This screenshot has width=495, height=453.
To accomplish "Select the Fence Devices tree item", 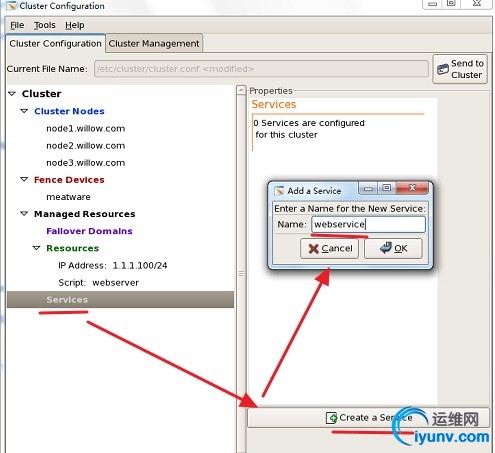I will 69,180.
